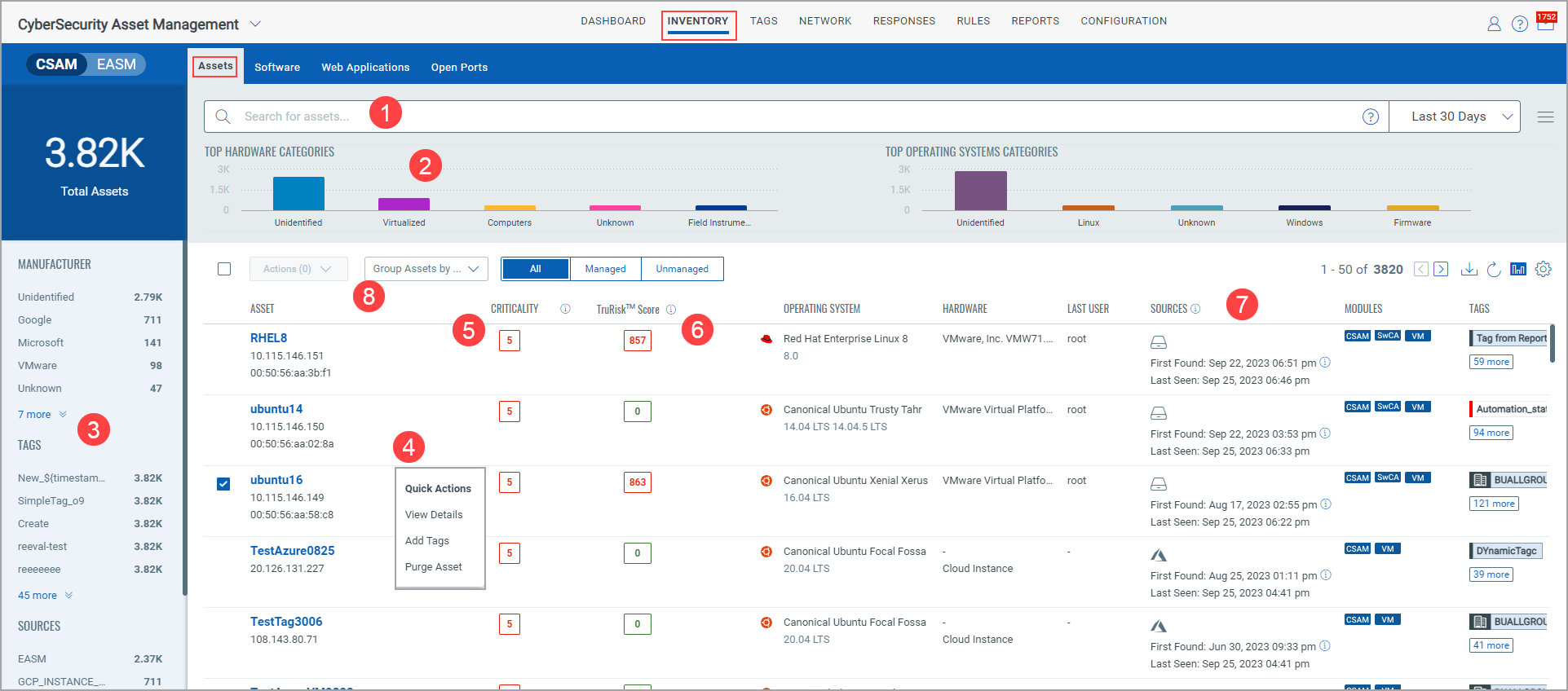Click the Virtualized hardware category bar
This screenshot has height=691, width=1568.
pyautogui.click(x=404, y=204)
